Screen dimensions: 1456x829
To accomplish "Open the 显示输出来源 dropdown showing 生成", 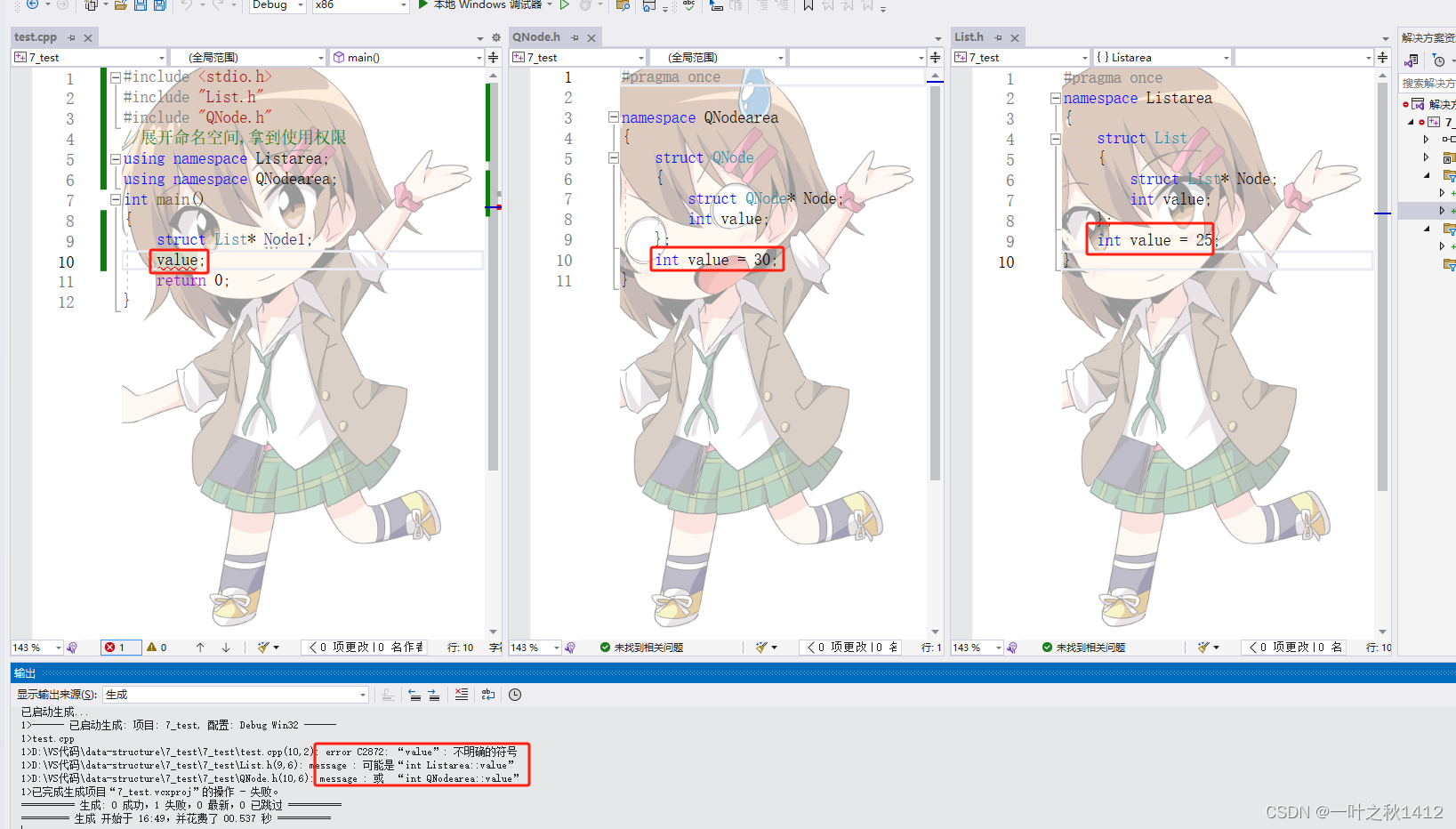I will [x=236, y=695].
